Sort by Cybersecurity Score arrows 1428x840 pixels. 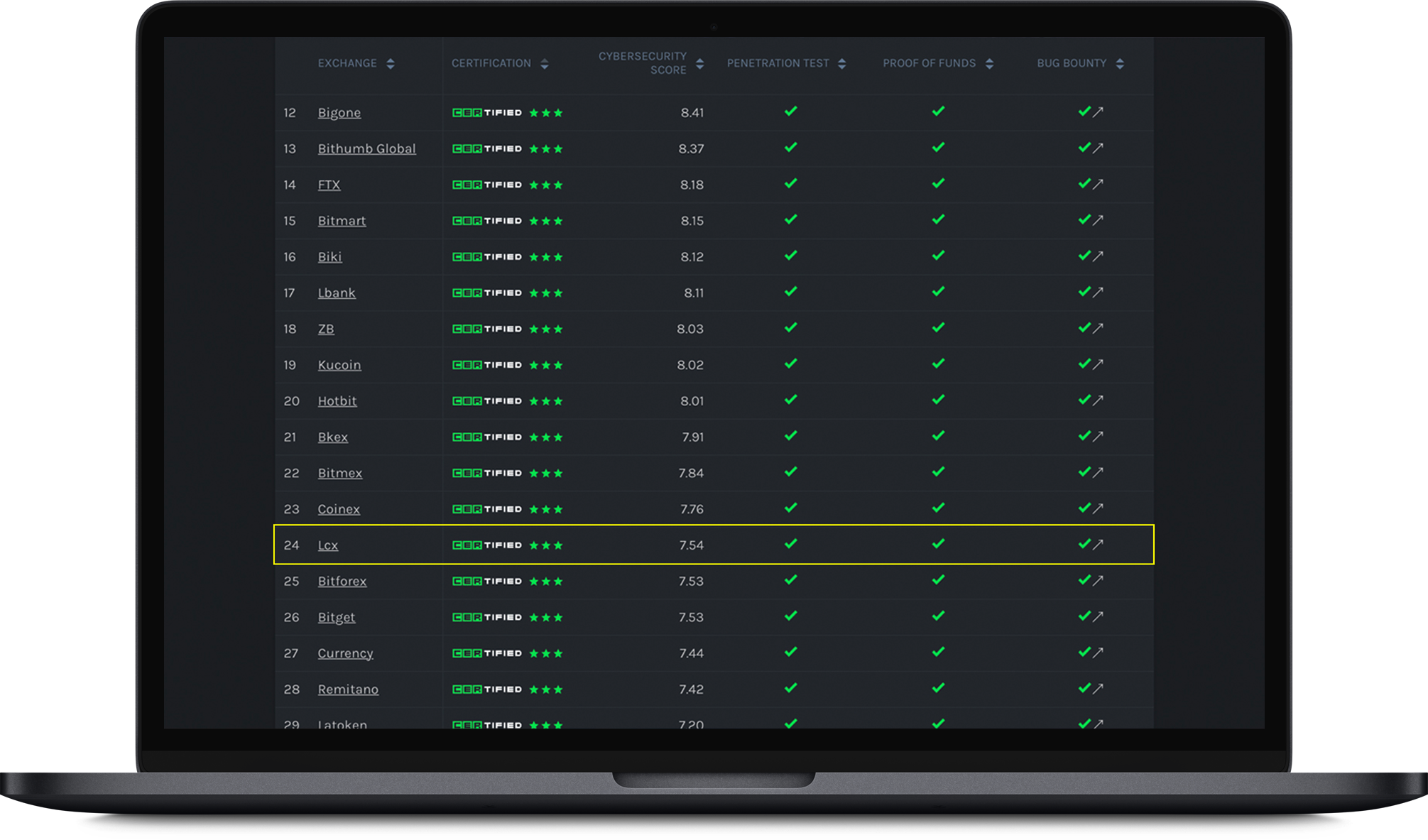[x=700, y=64]
